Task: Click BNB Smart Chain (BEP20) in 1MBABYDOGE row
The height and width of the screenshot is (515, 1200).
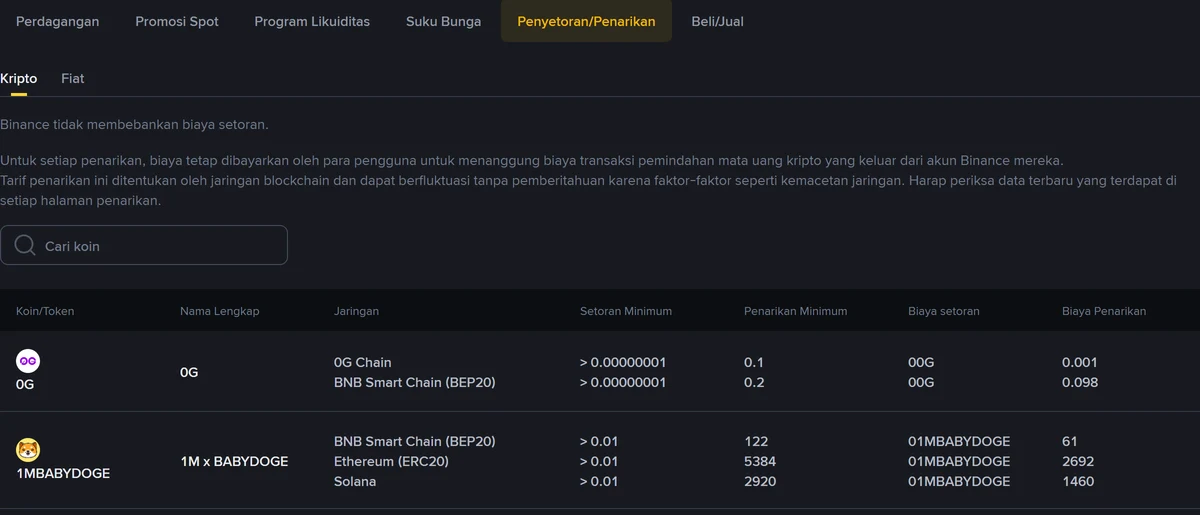Action: [415, 441]
